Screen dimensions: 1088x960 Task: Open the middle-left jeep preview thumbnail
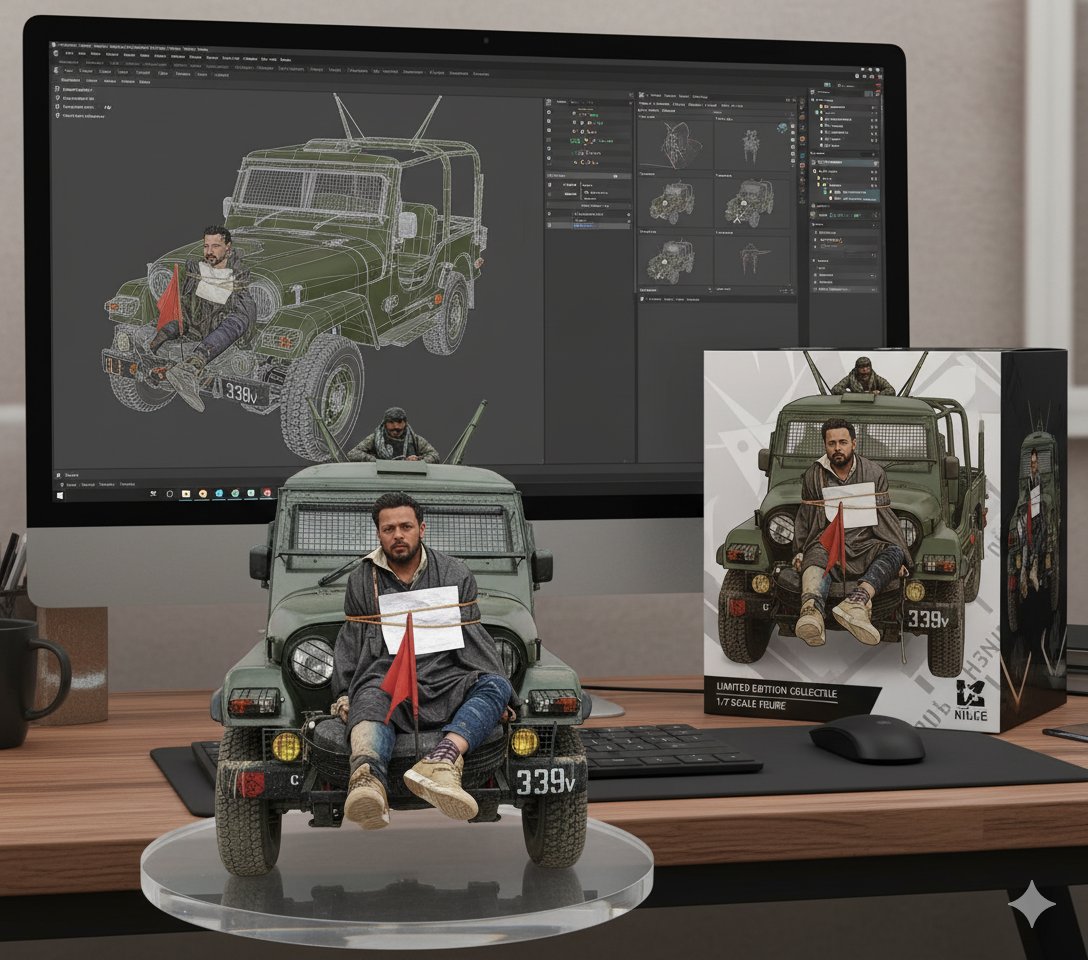point(674,203)
